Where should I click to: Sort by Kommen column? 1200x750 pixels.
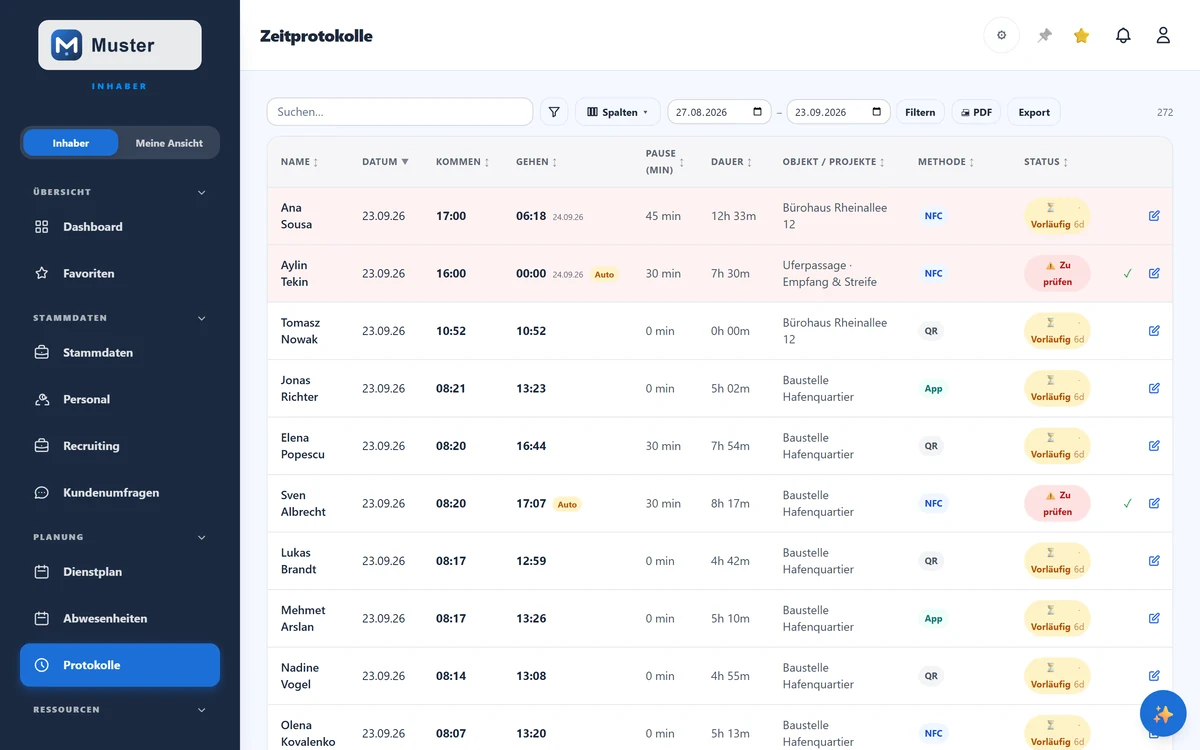tap(461, 162)
